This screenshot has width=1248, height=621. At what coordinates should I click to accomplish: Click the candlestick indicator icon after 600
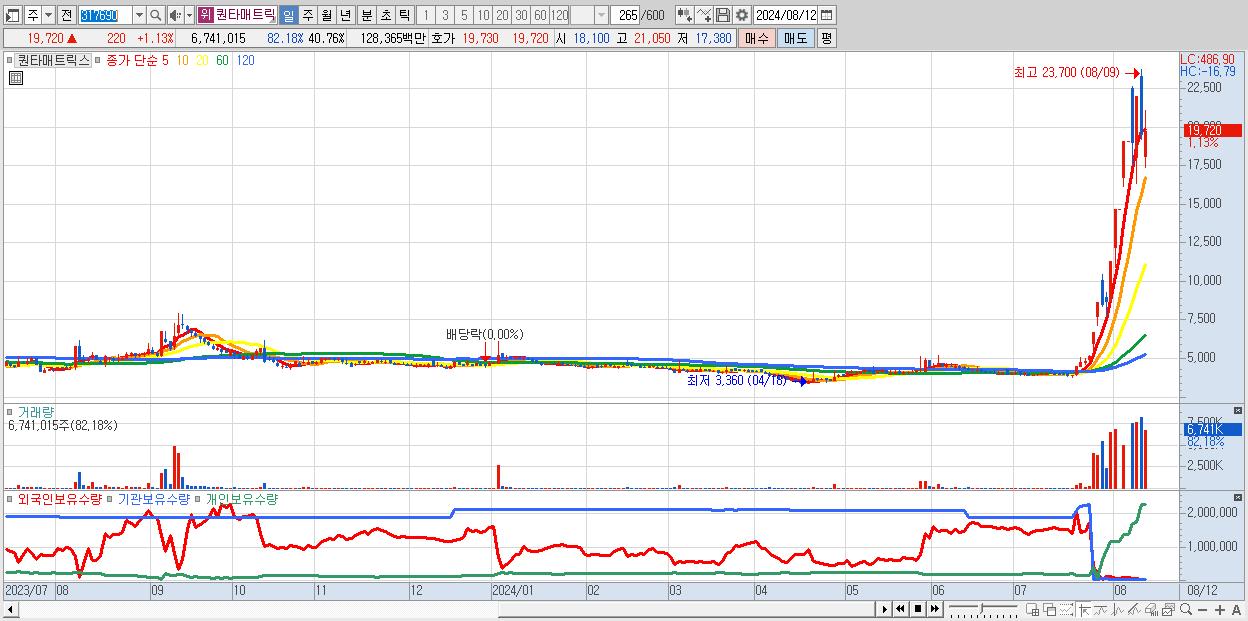point(685,15)
